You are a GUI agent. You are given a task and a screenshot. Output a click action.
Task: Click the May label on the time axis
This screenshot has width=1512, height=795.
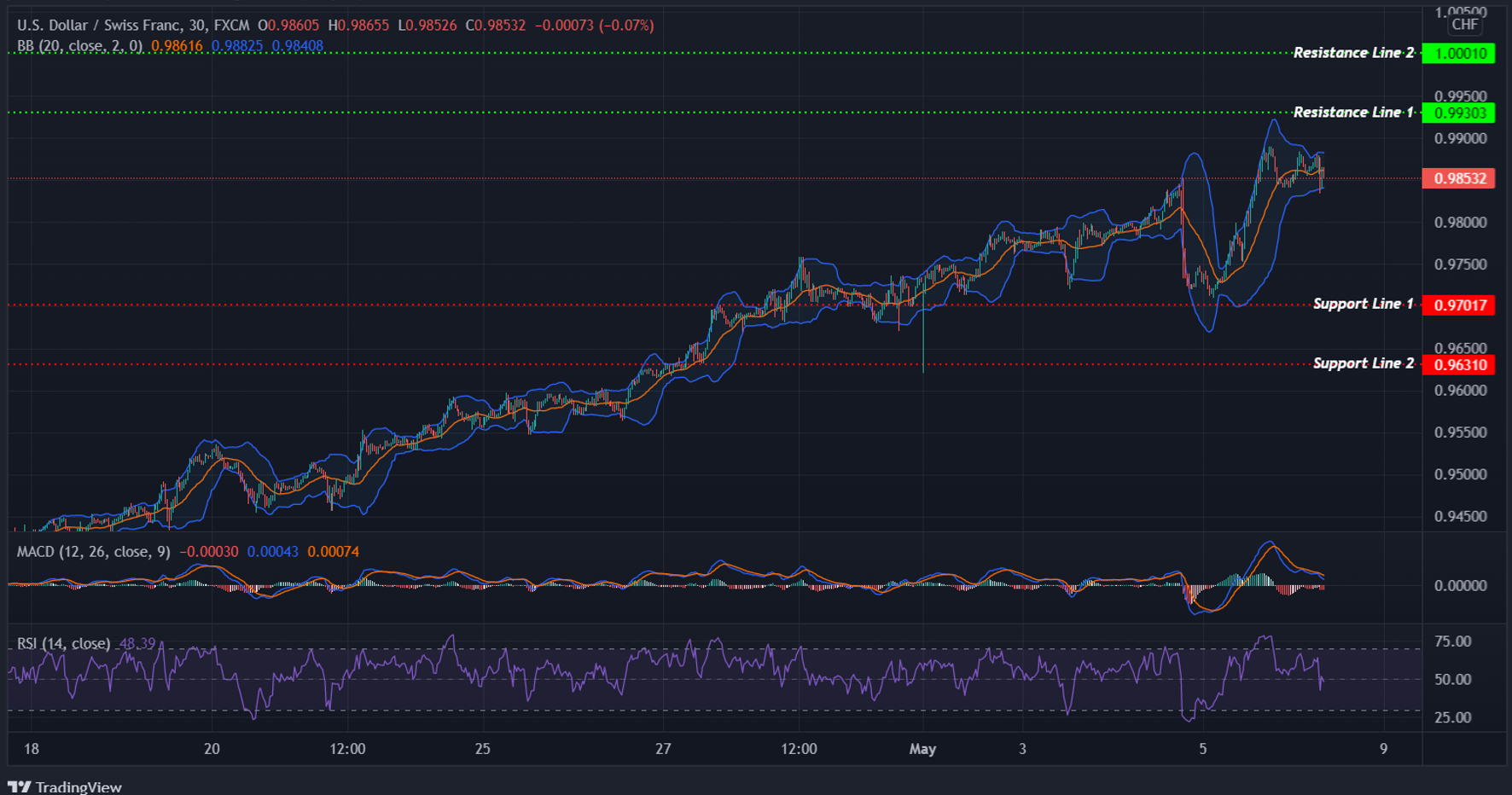point(922,749)
